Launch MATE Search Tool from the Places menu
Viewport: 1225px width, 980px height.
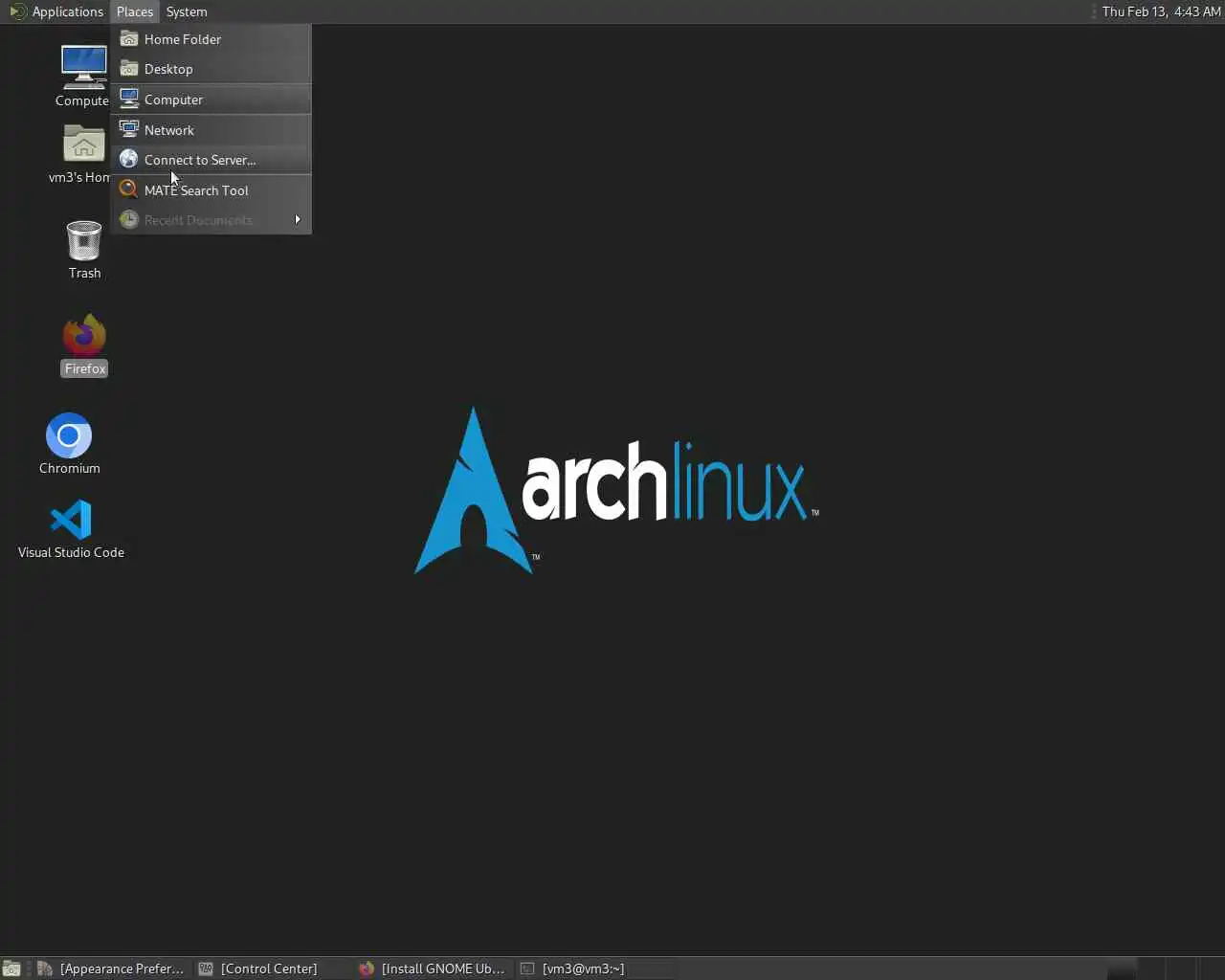(x=212, y=190)
